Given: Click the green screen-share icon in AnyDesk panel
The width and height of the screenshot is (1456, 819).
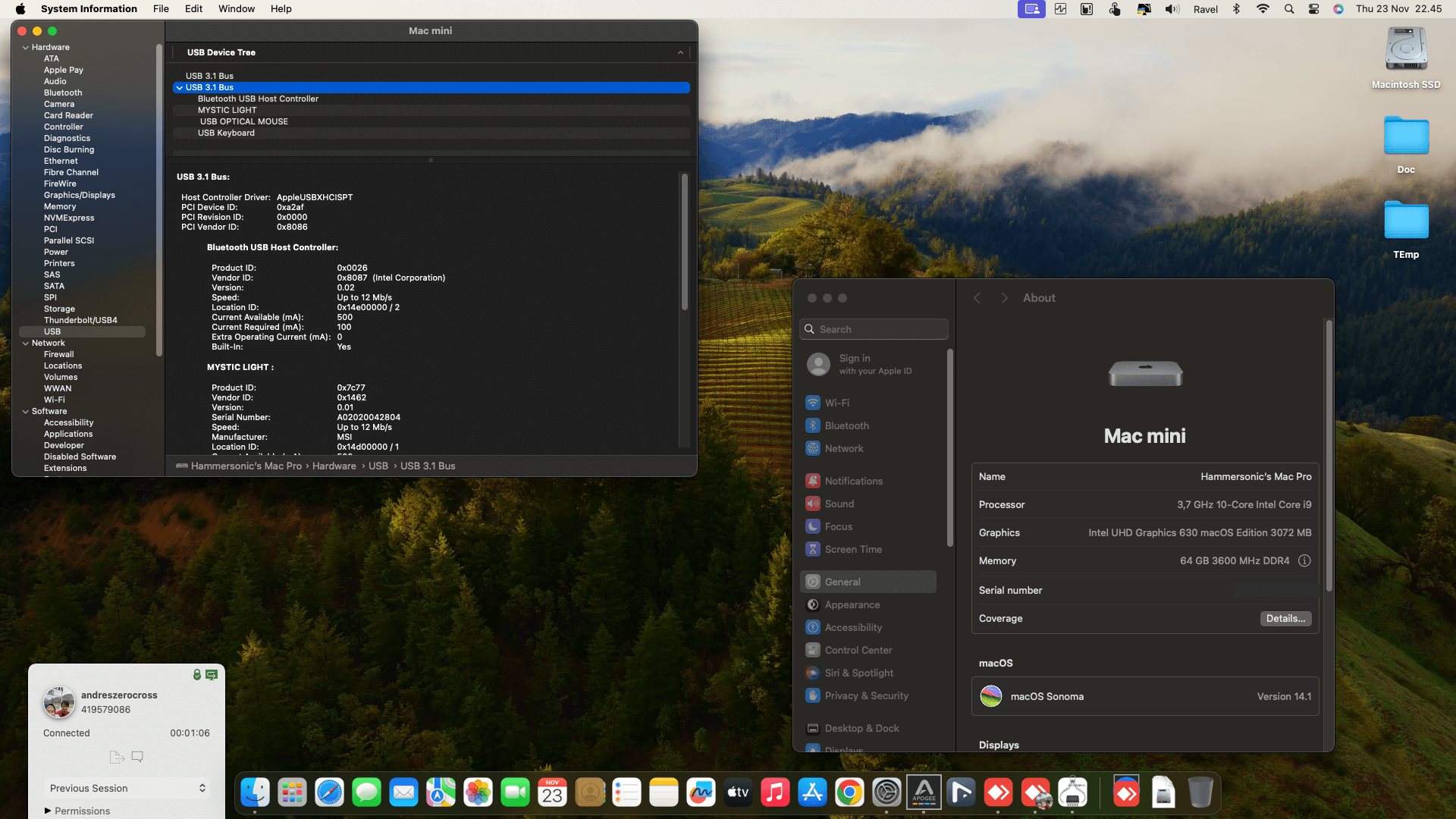Looking at the screenshot, I should pos(212,674).
